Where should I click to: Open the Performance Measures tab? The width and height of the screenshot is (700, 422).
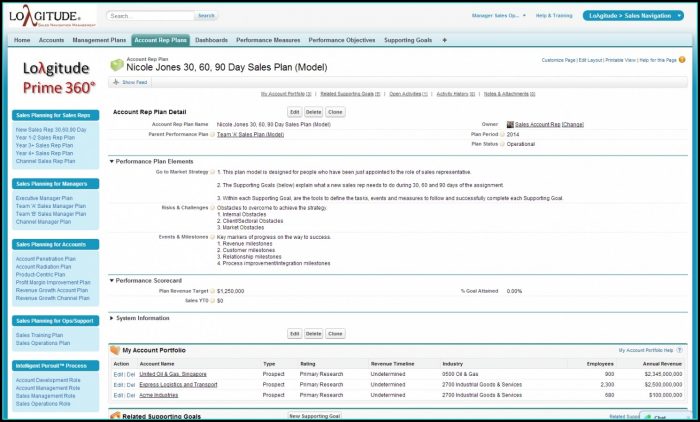click(268, 40)
